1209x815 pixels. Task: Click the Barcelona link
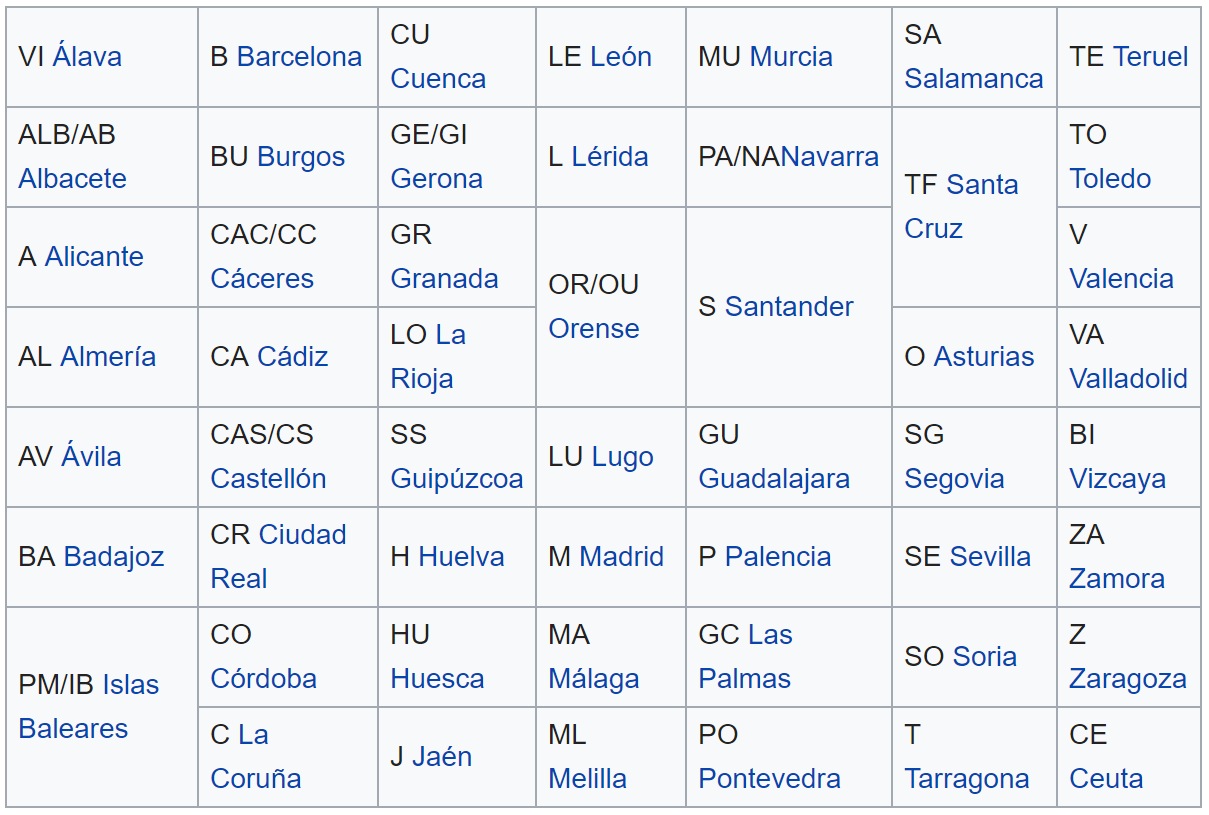(299, 57)
